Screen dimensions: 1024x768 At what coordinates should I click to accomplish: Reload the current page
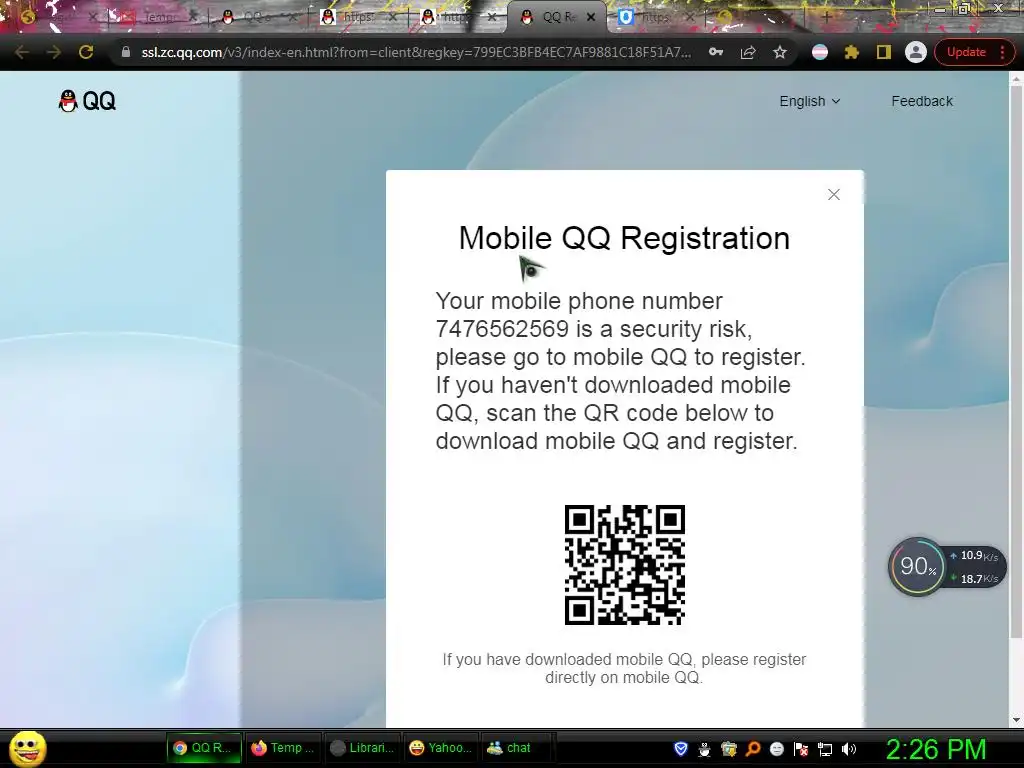(x=86, y=52)
